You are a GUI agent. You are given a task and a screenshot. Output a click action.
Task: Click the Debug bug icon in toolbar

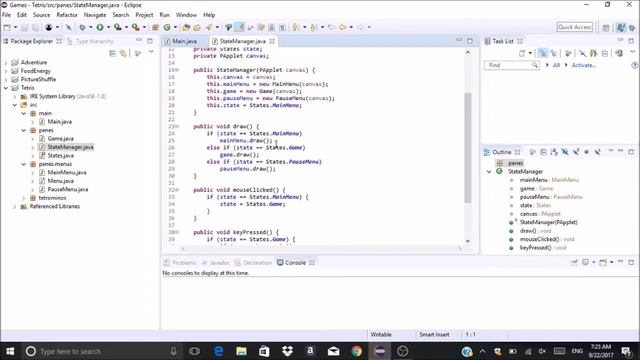click(x=82, y=27)
